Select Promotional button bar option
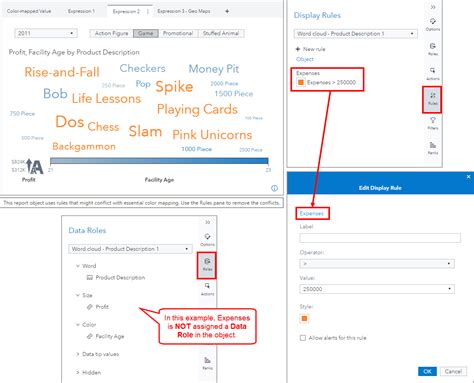The height and width of the screenshot is (383, 474). [178, 33]
